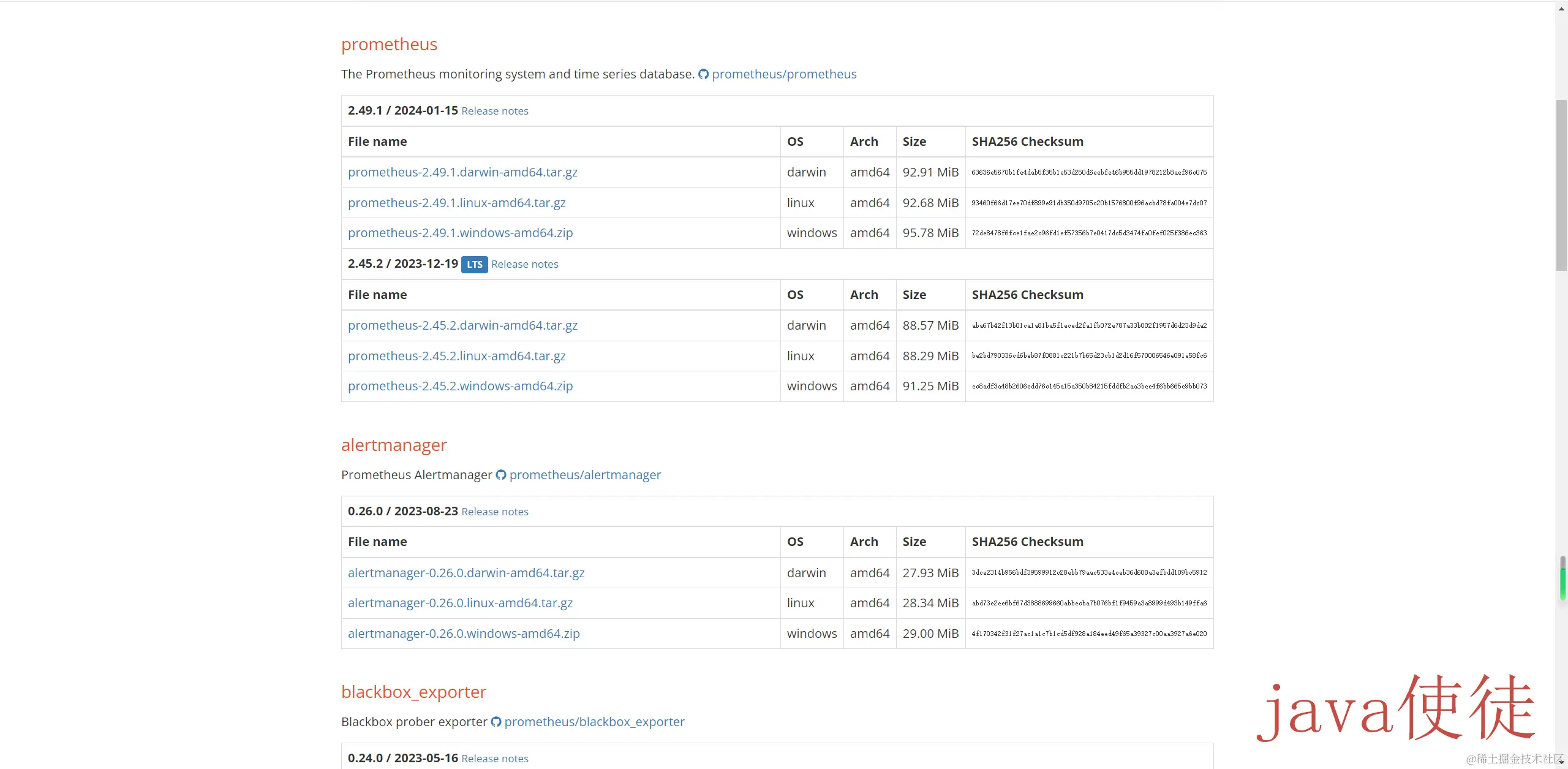Click the blackbox_exporter section heading
Screen dimensions: 1568x769
click(x=413, y=692)
